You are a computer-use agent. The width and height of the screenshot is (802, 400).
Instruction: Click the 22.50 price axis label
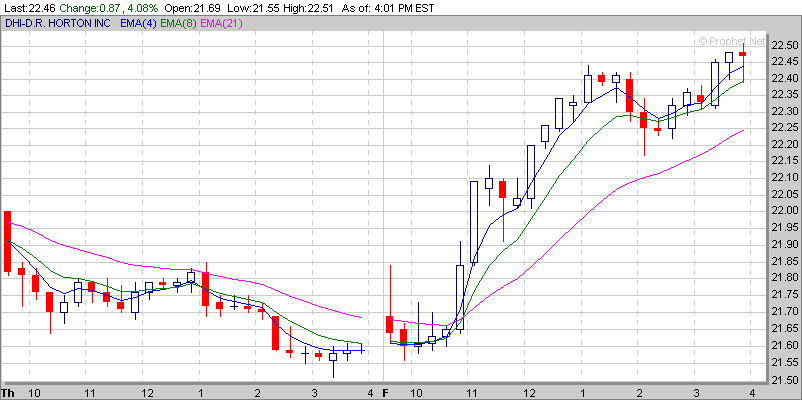(785, 45)
